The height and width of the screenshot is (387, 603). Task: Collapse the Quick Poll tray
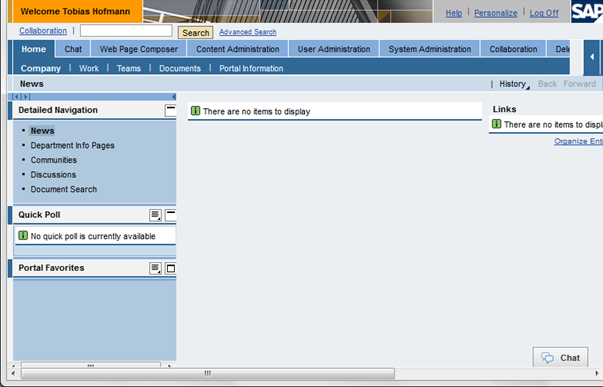(171, 215)
